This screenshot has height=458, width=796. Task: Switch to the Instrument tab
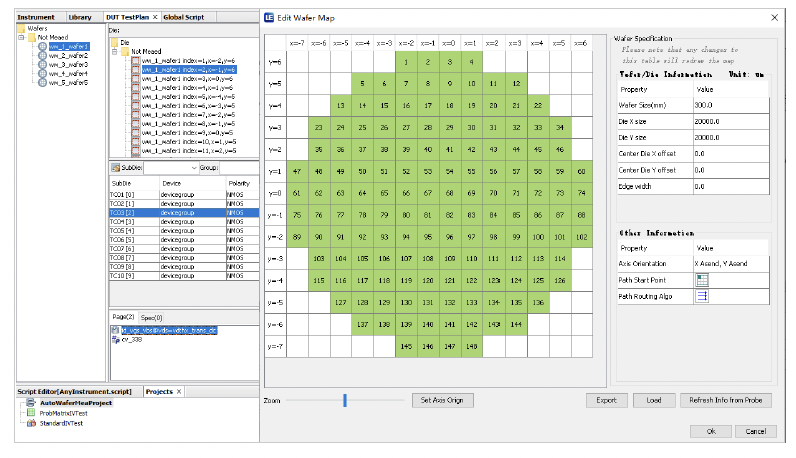pyautogui.click(x=36, y=17)
